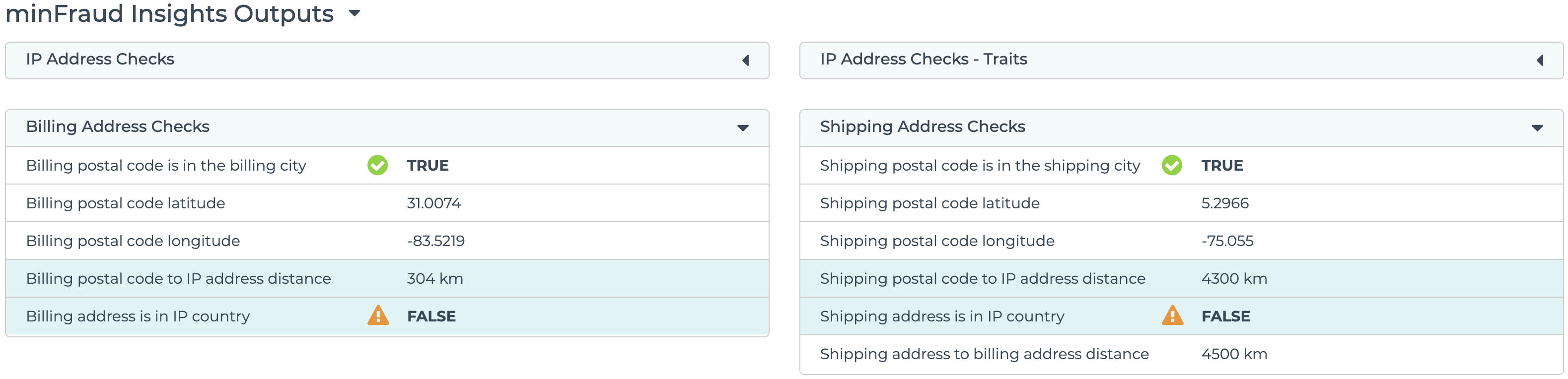The width and height of the screenshot is (1568, 379).
Task: Click the IP Address Checks header title
Action: [x=100, y=59]
